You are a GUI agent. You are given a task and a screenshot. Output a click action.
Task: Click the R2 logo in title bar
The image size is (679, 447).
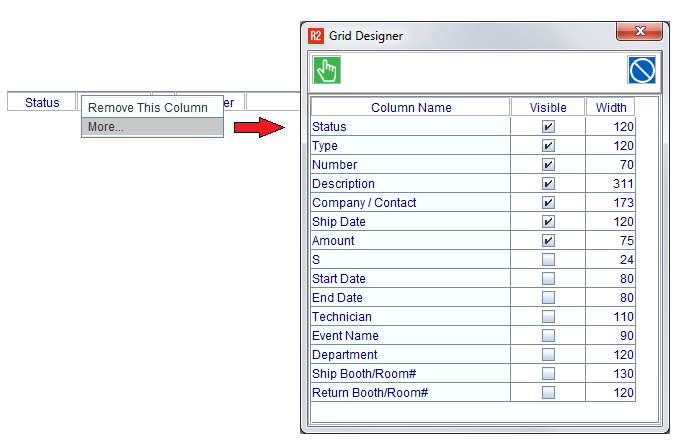[x=316, y=36]
